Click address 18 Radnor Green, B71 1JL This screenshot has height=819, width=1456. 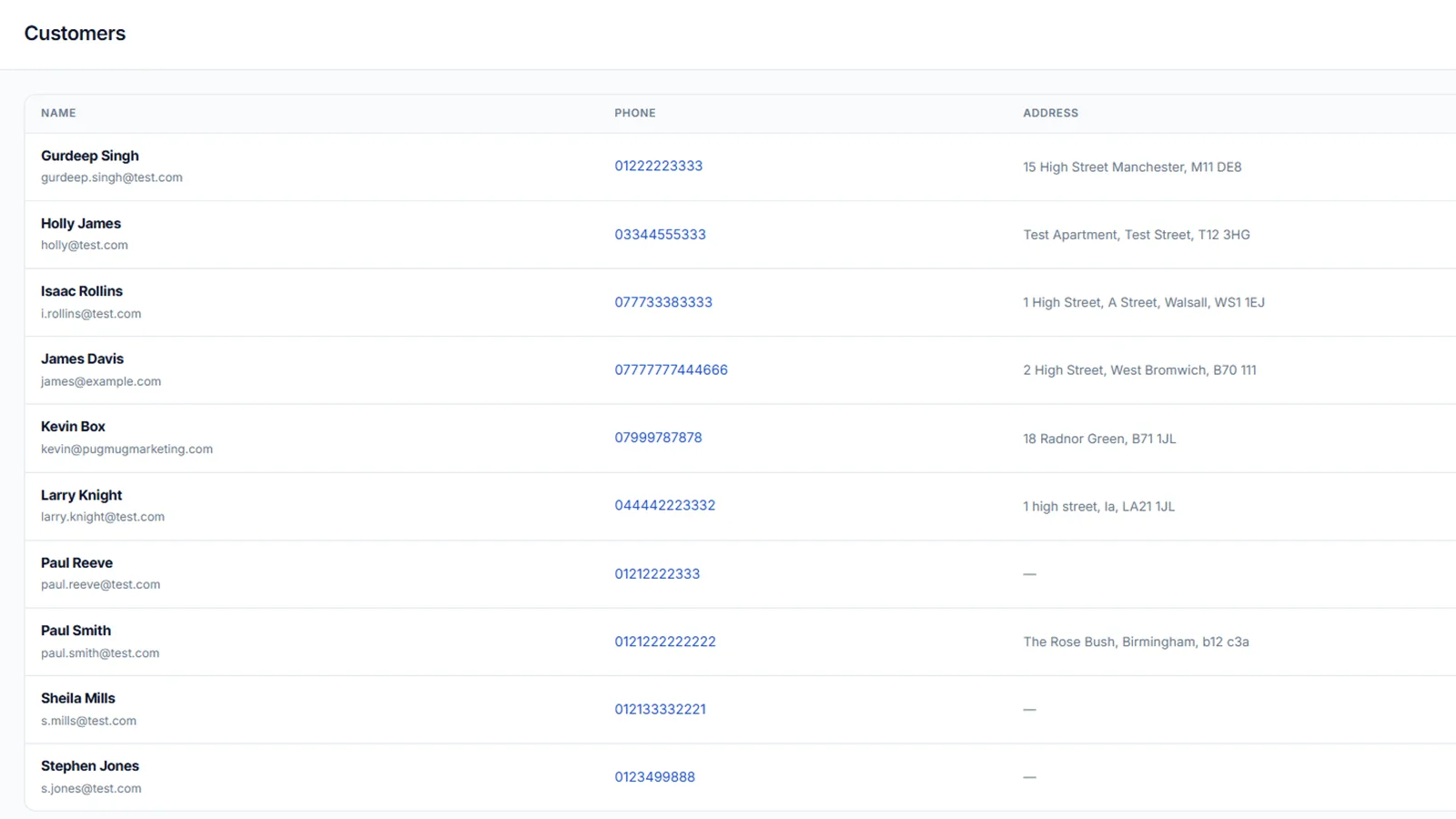point(1099,439)
